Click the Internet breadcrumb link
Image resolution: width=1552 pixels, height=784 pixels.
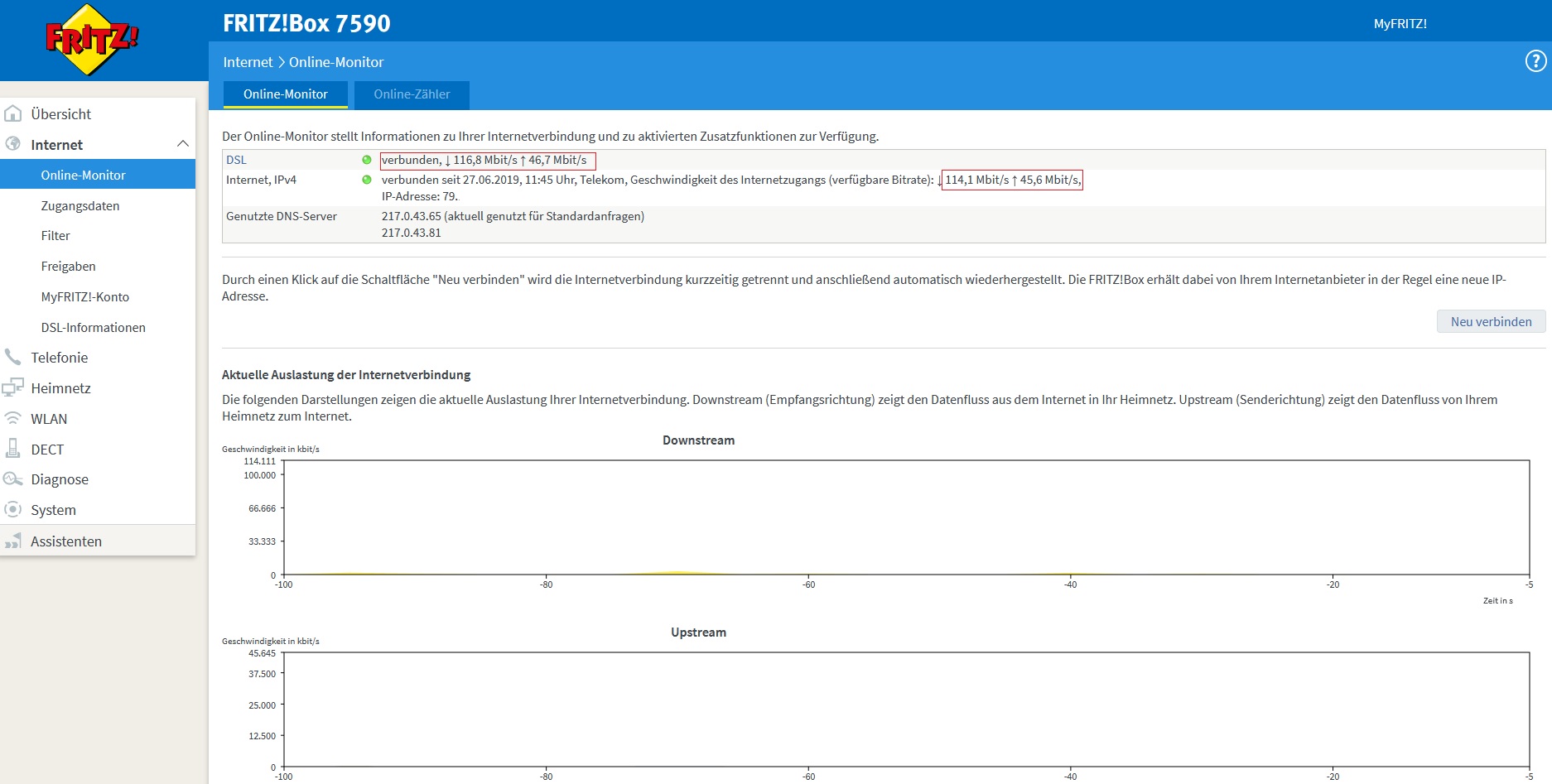248,62
